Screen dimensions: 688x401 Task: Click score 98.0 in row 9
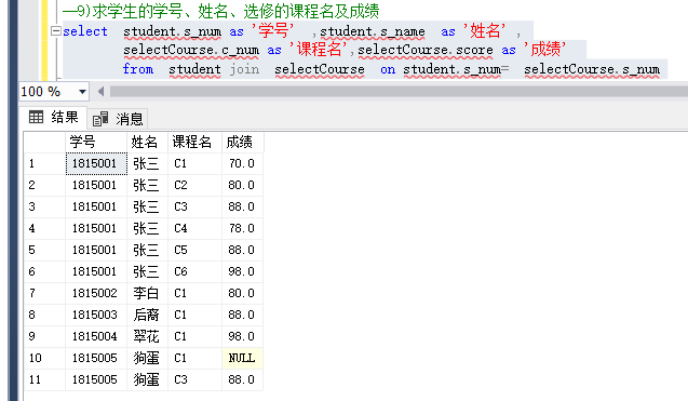point(243,337)
